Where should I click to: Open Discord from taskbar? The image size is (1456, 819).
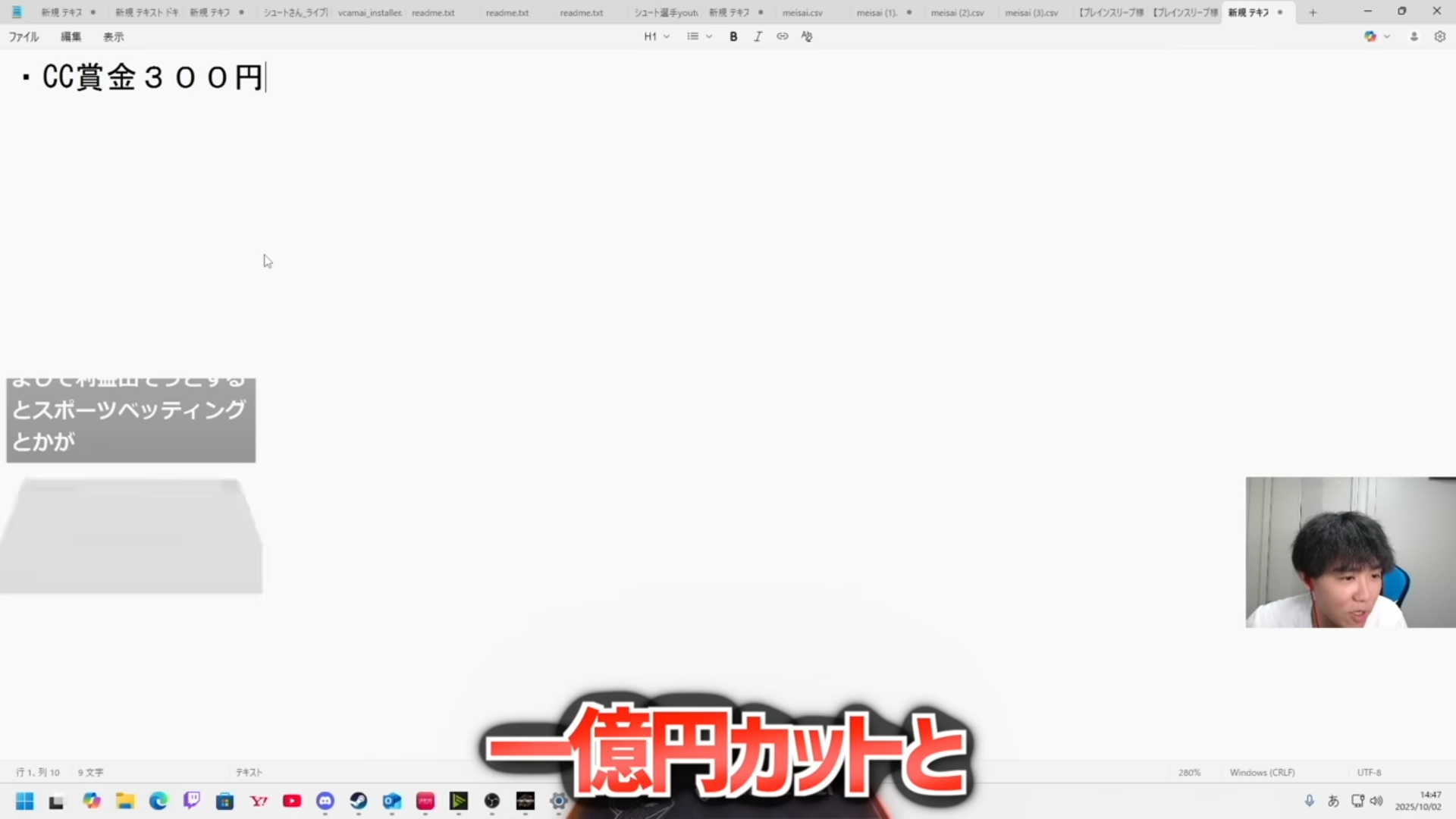click(325, 801)
